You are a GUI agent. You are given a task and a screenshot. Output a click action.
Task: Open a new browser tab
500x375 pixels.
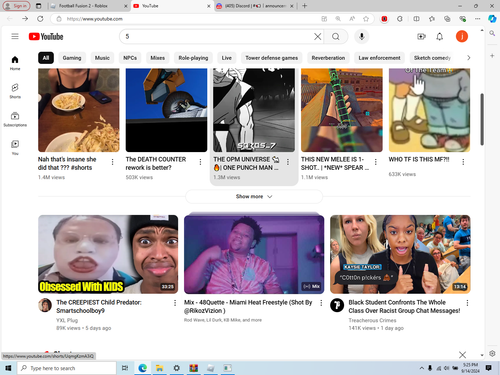coord(304,6)
